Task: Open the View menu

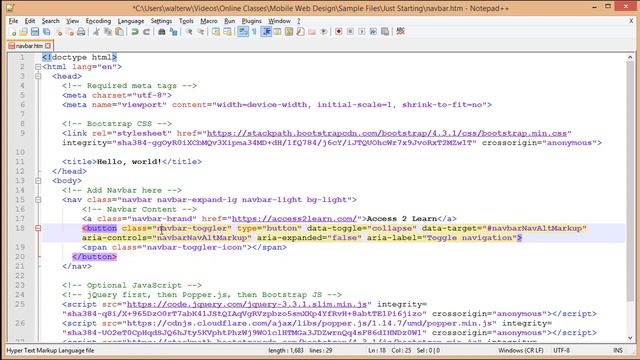Action: click(x=73, y=21)
